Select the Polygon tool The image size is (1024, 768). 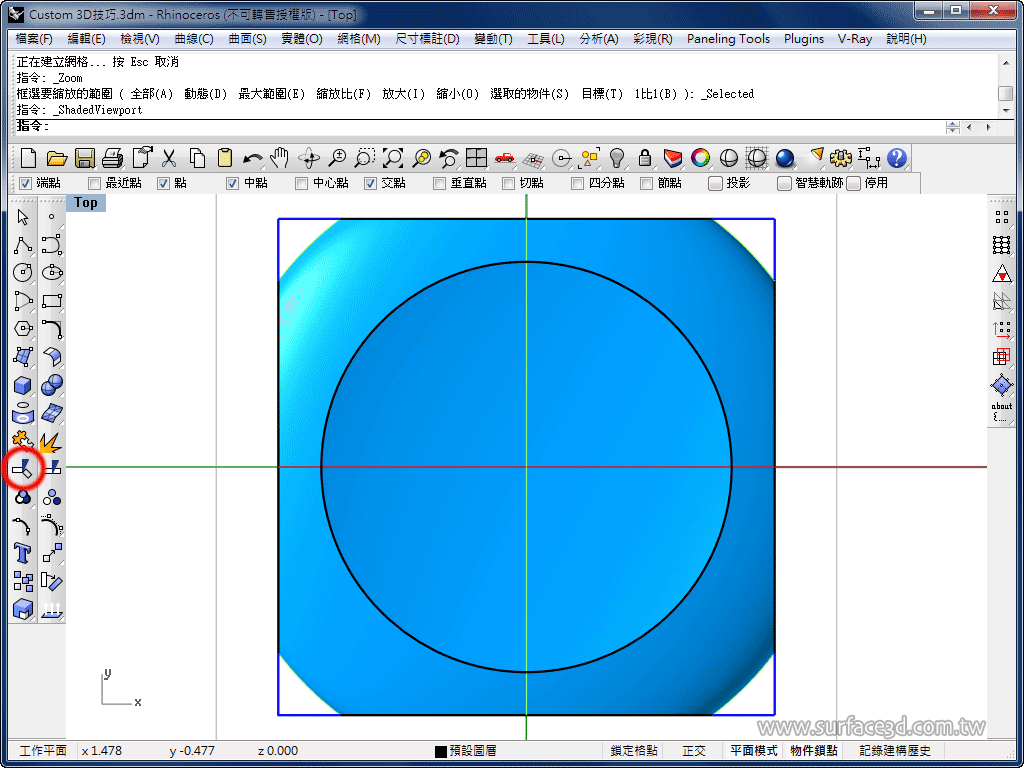pyautogui.click(x=23, y=328)
